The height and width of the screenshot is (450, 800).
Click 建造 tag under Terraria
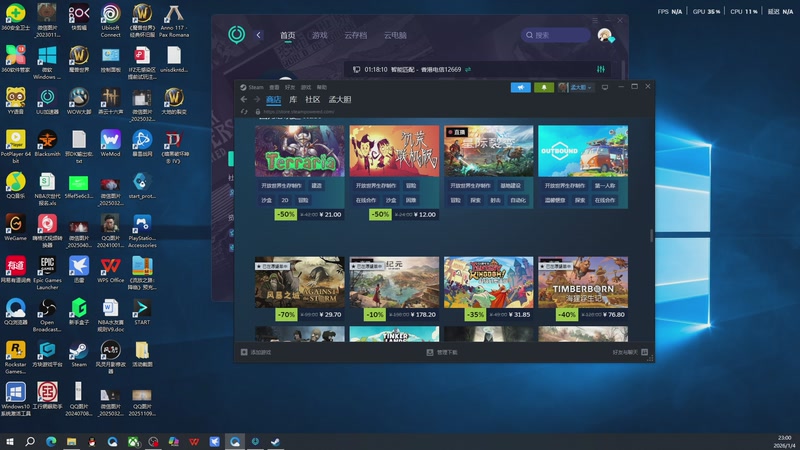[316, 186]
